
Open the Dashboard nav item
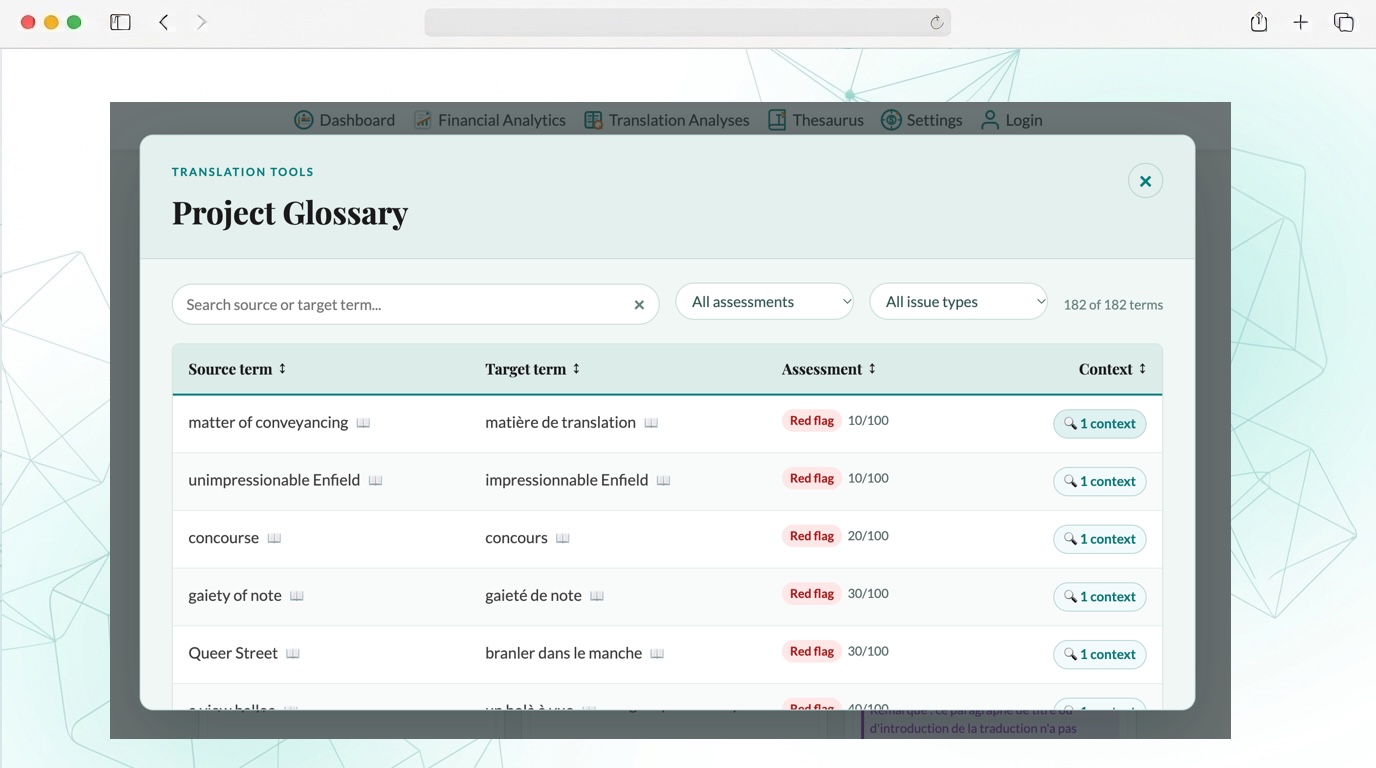[344, 120]
